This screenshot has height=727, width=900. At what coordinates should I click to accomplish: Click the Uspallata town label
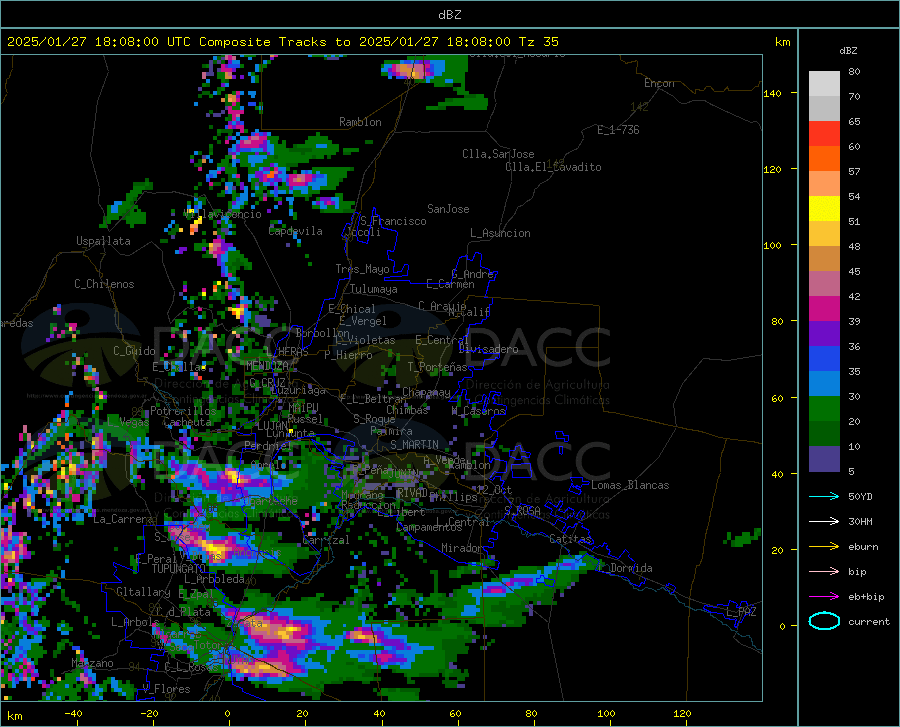tap(103, 241)
